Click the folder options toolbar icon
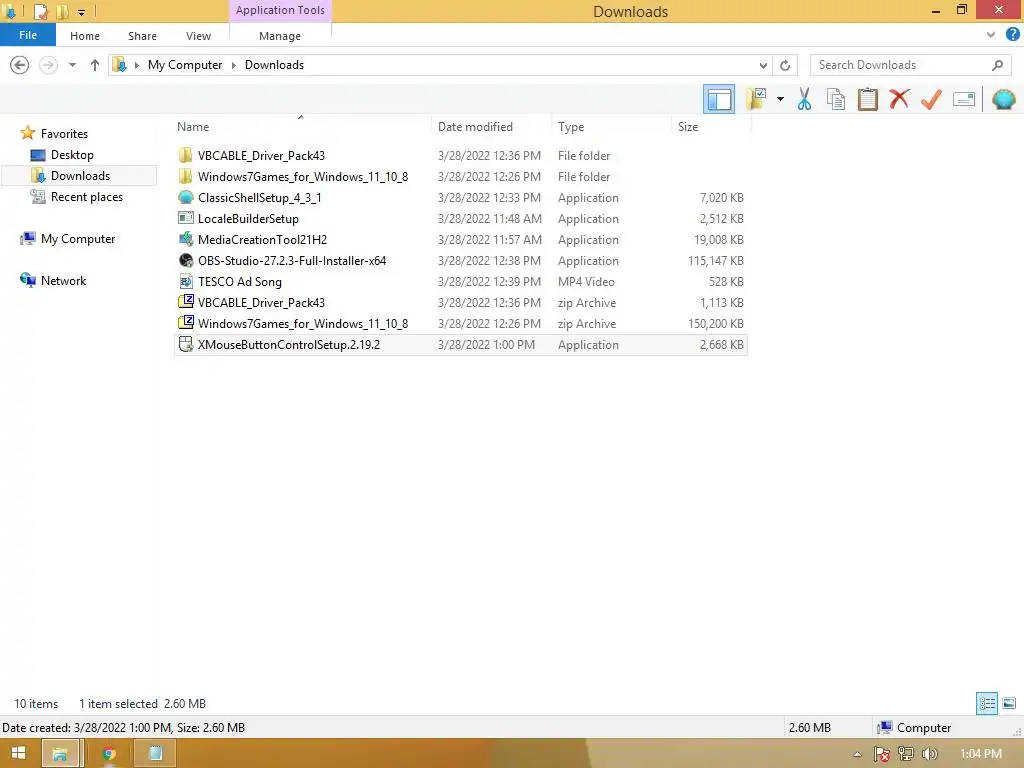This screenshot has height=768, width=1024. pyautogui.click(x=756, y=99)
